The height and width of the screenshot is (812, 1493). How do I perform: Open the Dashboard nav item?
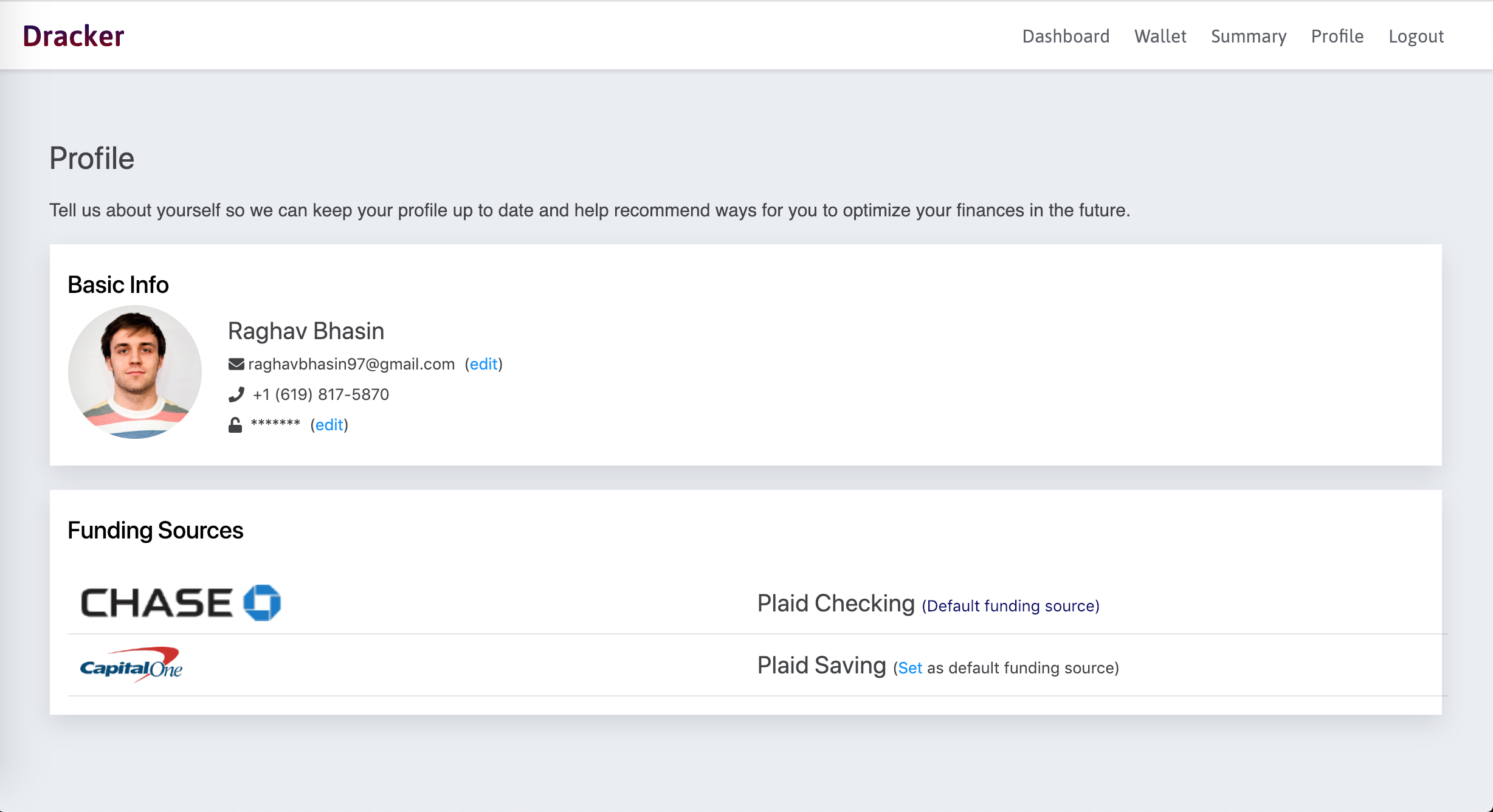(1066, 36)
